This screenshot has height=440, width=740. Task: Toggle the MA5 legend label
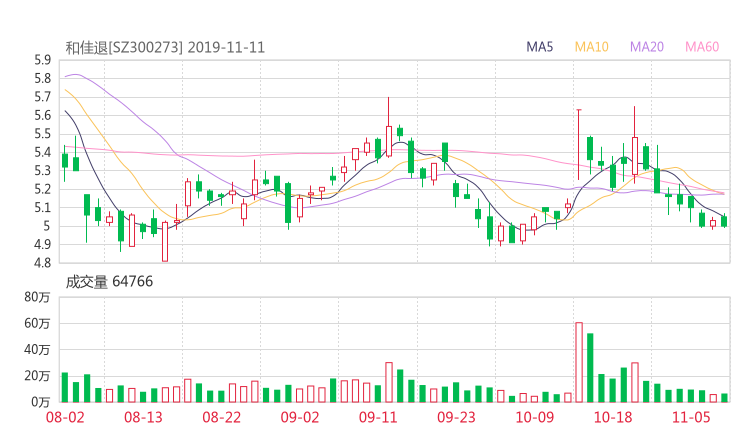tap(541, 46)
